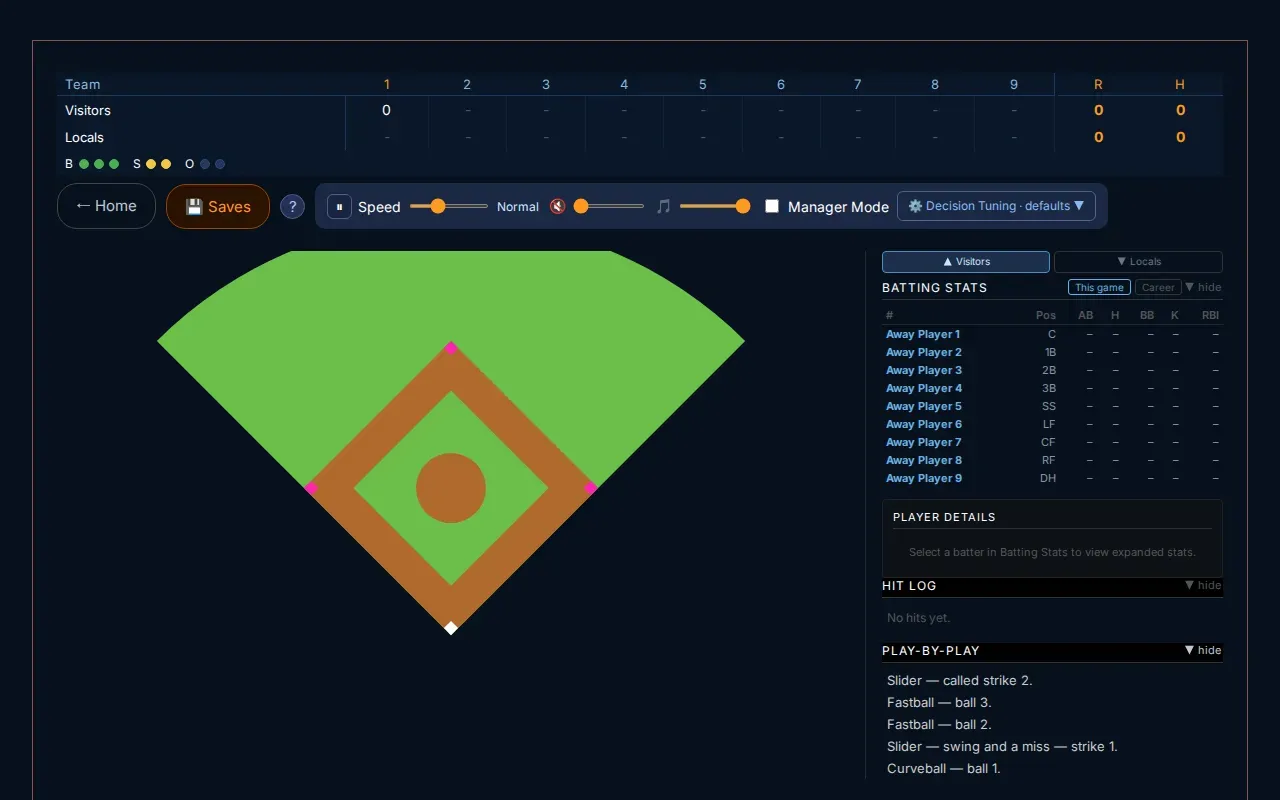
Task: Click the pink first base marker
Action: click(x=590, y=488)
